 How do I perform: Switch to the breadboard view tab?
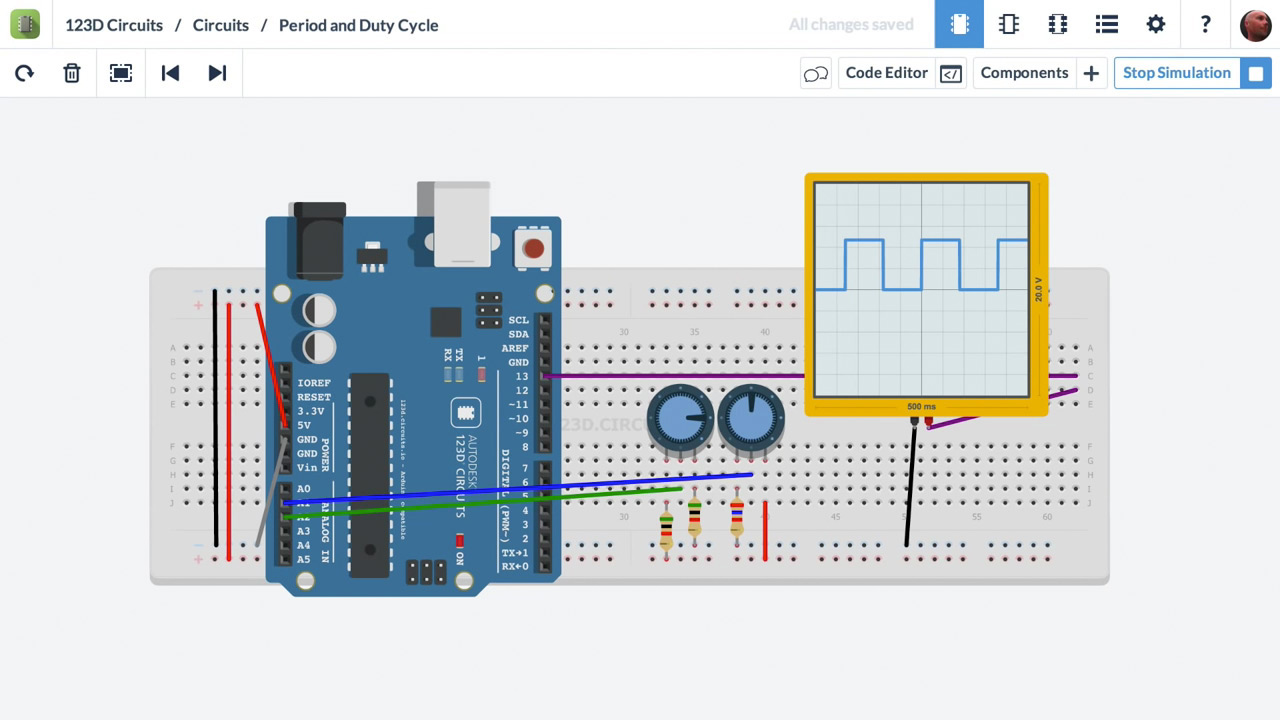click(959, 24)
